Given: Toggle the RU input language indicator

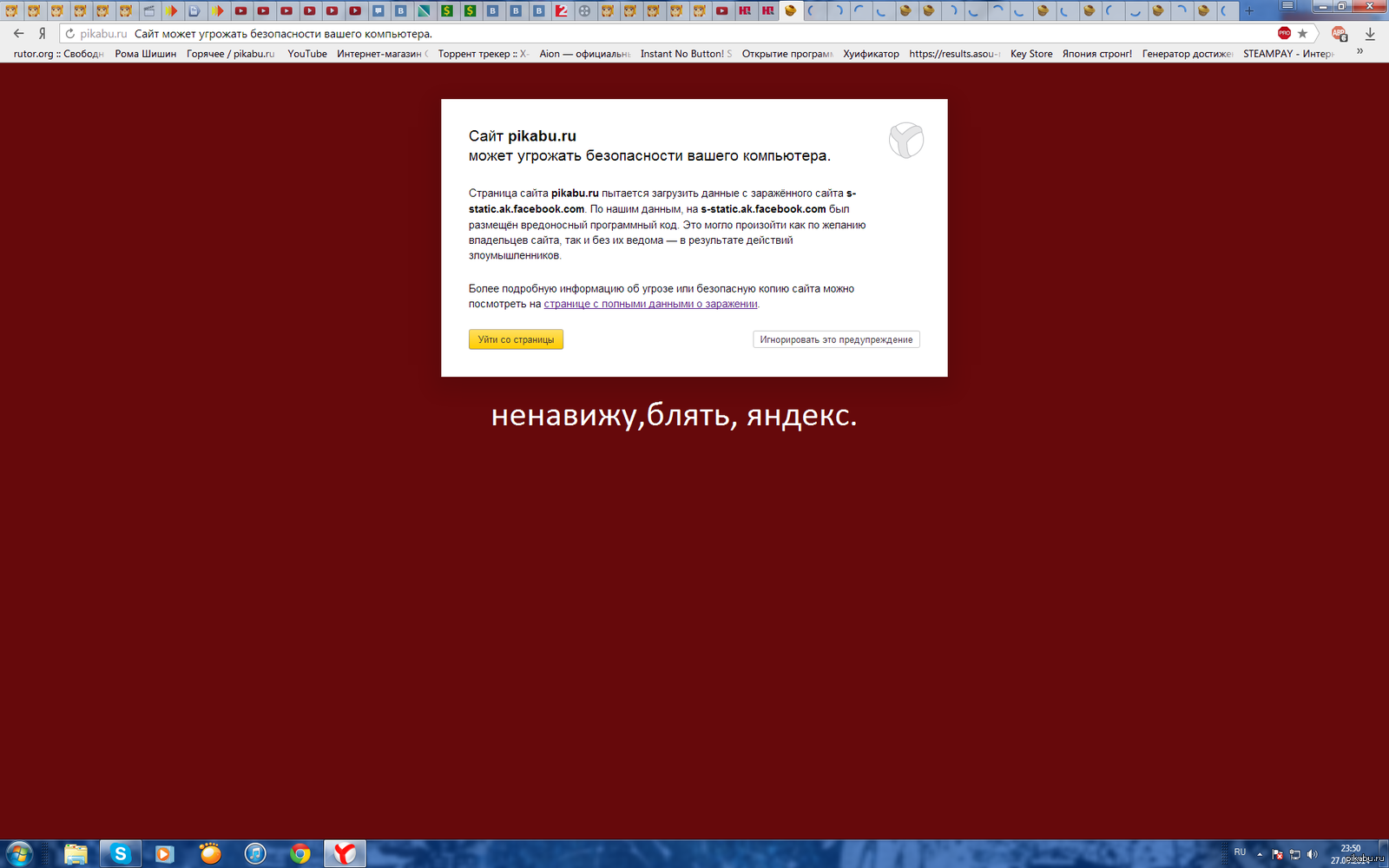Looking at the screenshot, I should coord(1240,852).
